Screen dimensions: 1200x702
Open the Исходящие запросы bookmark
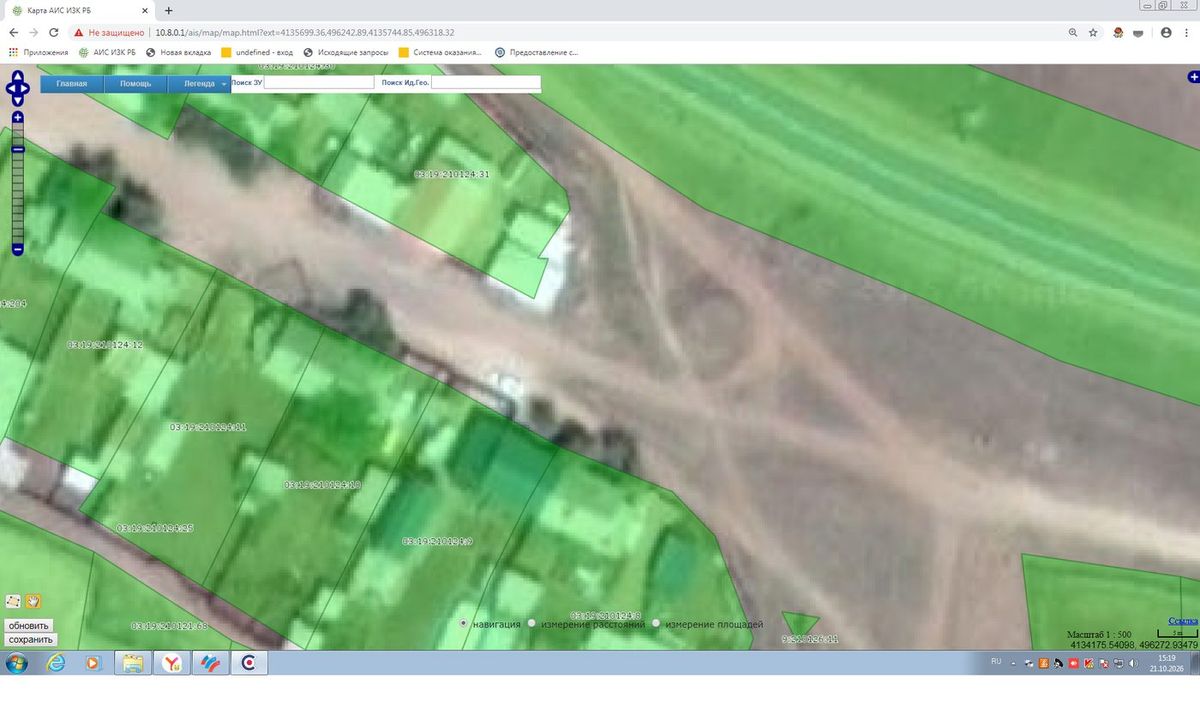(344, 52)
